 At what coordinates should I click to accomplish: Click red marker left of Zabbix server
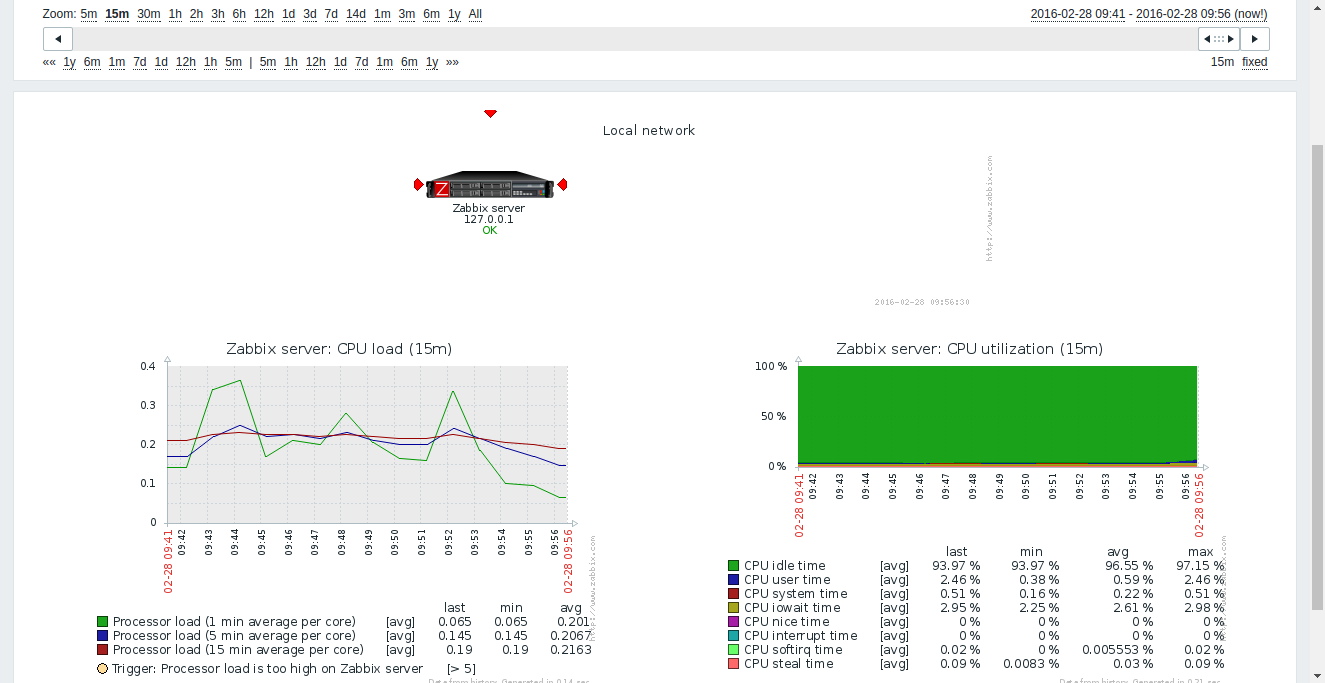pos(419,185)
